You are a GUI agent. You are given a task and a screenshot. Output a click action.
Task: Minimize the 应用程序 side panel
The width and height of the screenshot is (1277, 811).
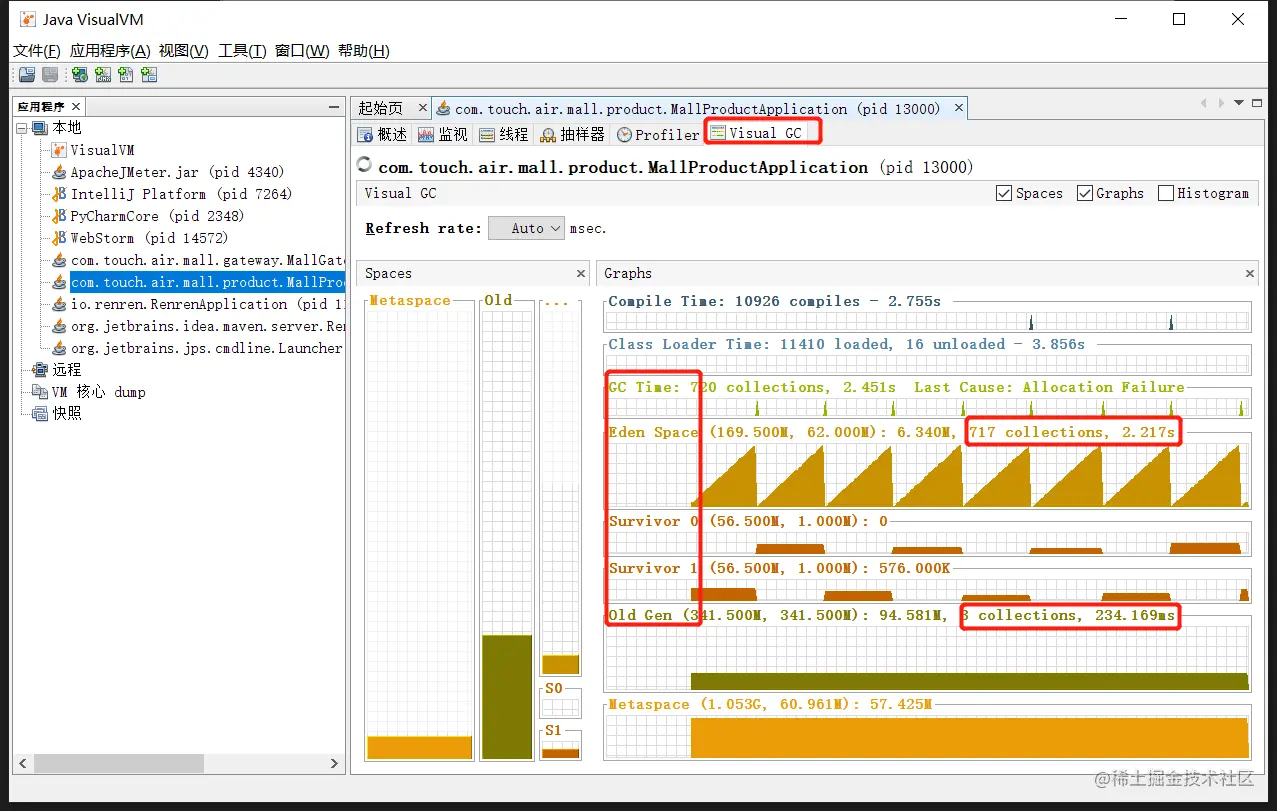point(334,107)
